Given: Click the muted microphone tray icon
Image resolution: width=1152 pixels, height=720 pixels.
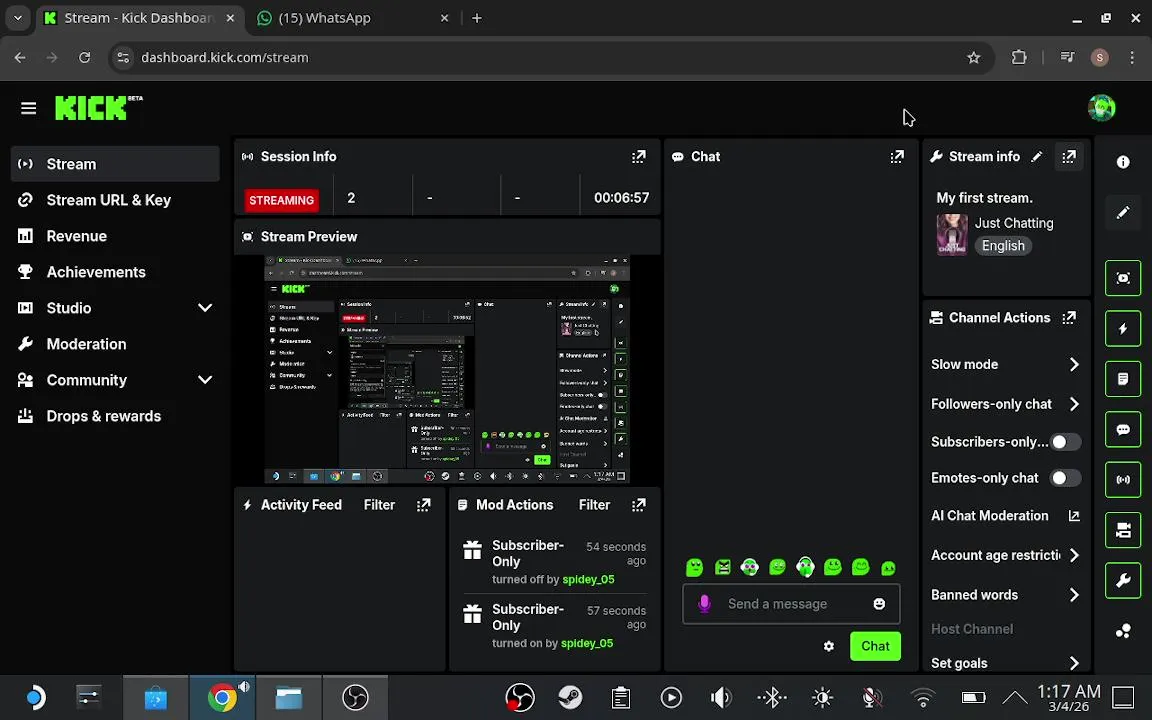Looking at the screenshot, I should 872,697.
